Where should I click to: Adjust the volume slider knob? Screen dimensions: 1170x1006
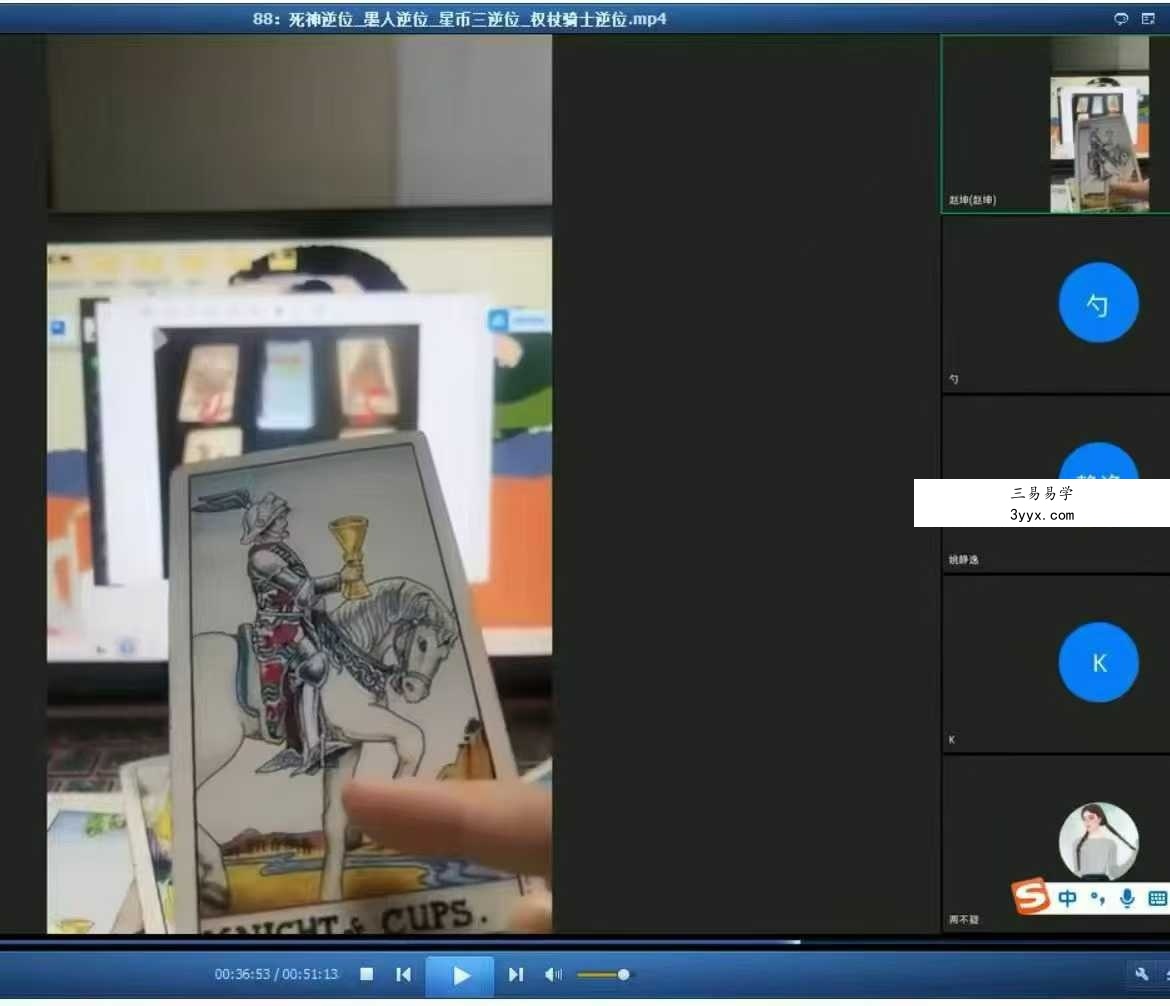[x=624, y=975]
